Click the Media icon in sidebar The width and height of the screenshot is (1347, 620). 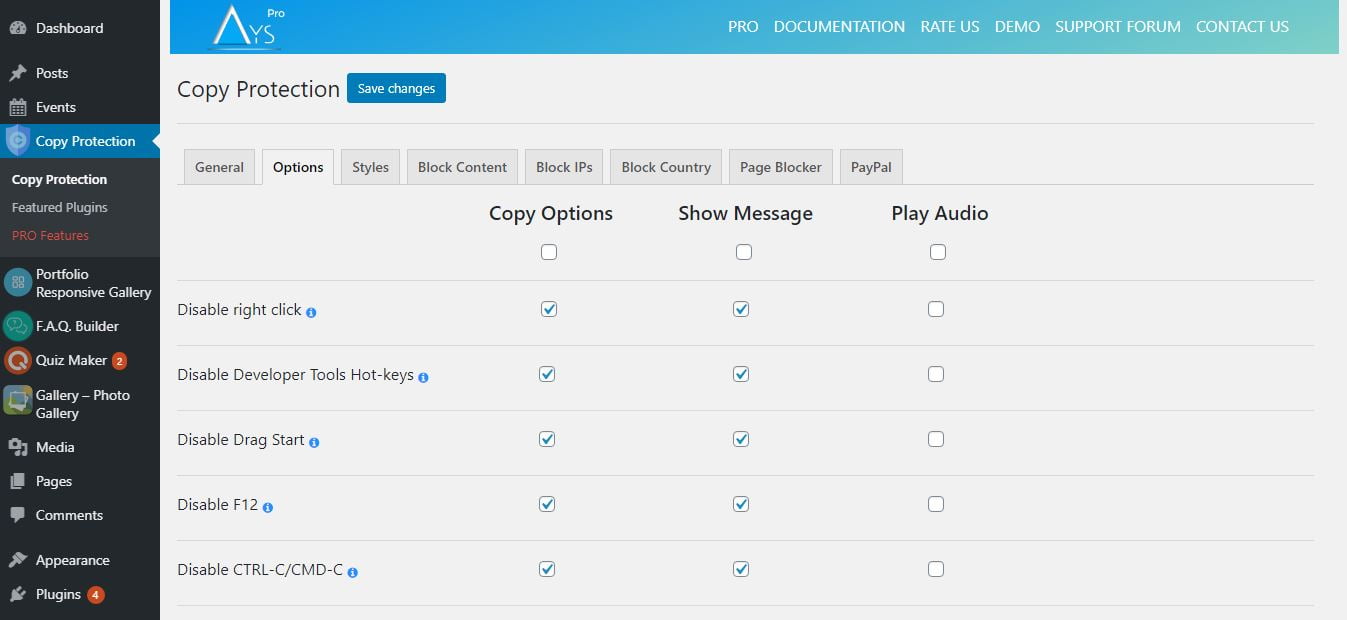click(x=18, y=447)
